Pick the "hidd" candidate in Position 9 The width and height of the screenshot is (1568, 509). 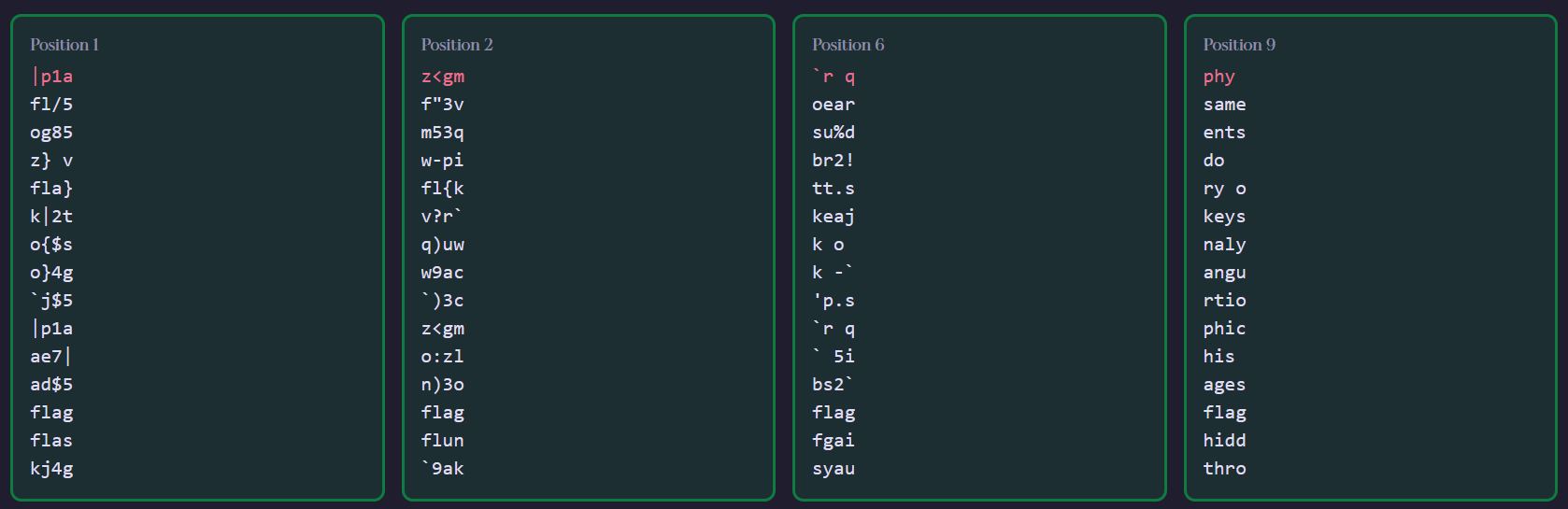[1224, 441]
